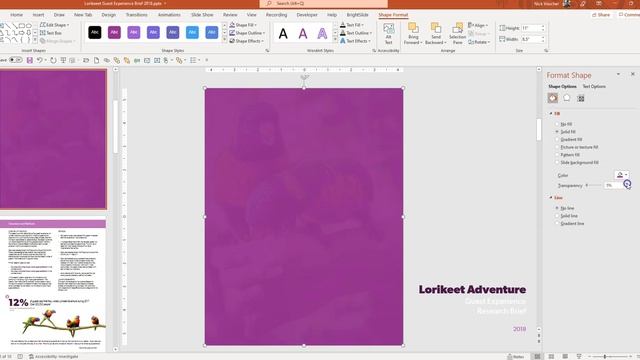The width and height of the screenshot is (640, 360).
Task: Click the Redo icon
Action: tap(53, 60)
